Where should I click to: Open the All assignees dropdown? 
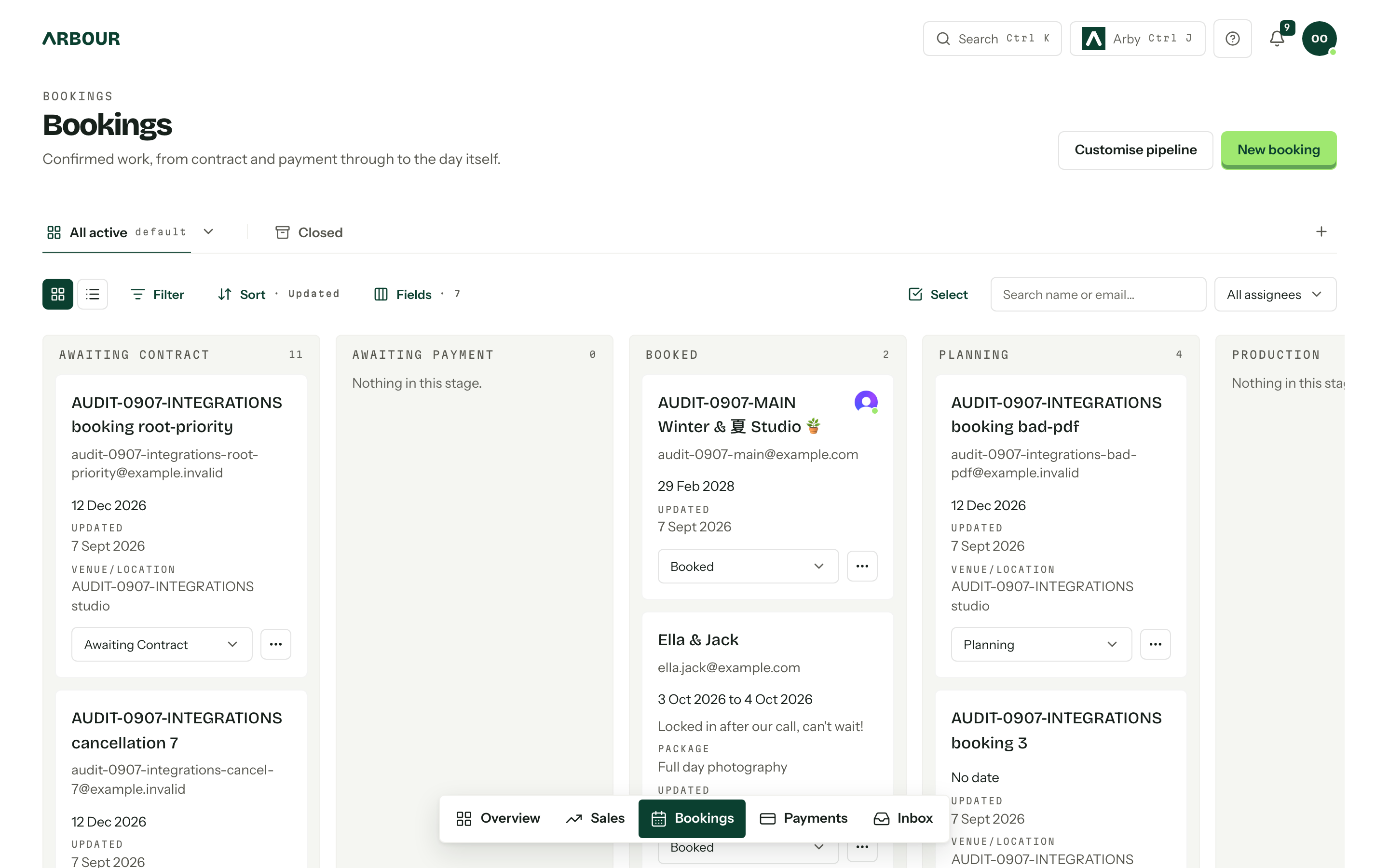tap(1275, 294)
